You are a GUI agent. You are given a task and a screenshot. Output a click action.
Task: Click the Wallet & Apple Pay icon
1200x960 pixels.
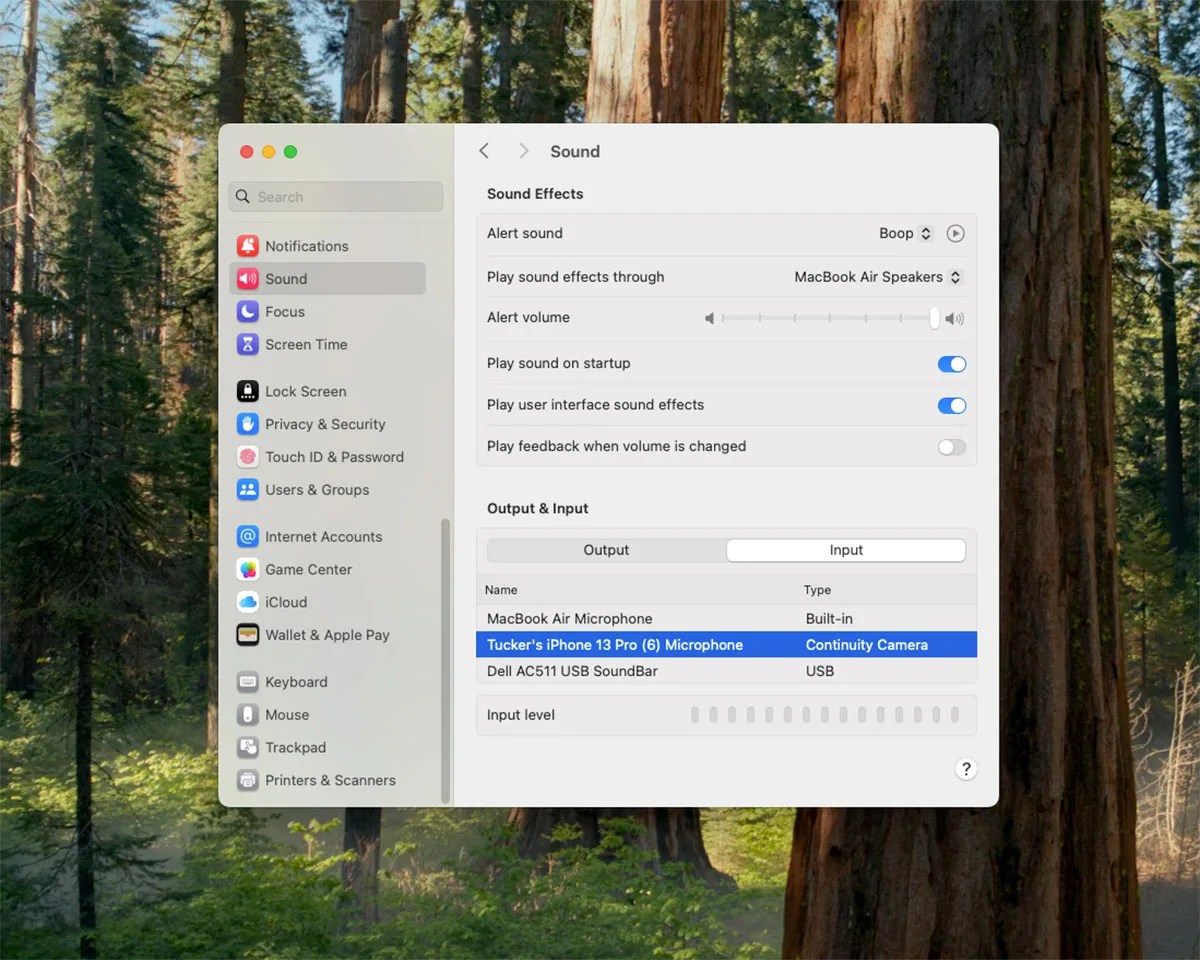tap(247, 635)
